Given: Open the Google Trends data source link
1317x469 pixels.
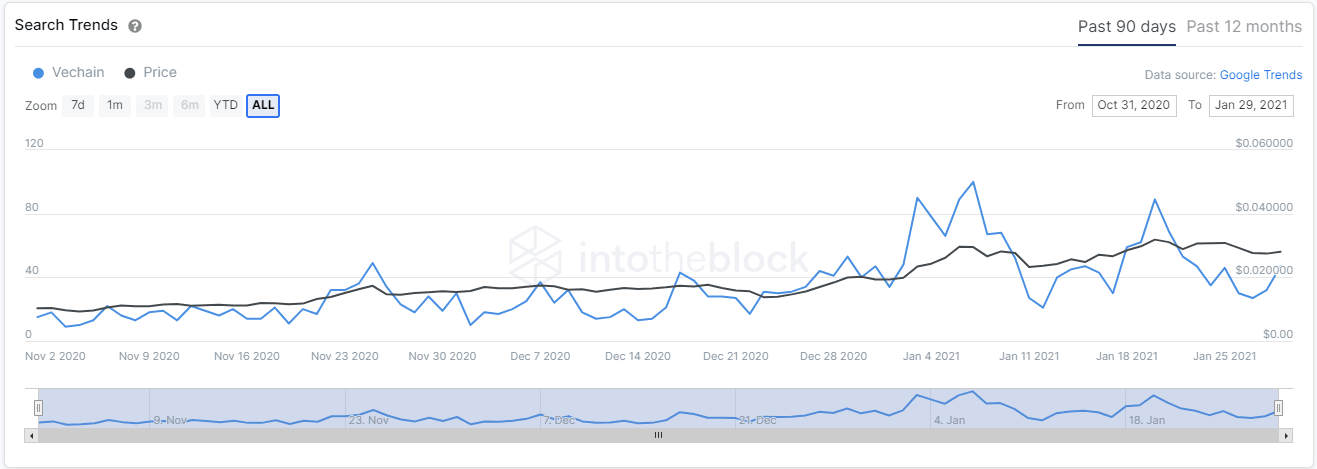Looking at the screenshot, I should pyautogui.click(x=1261, y=75).
